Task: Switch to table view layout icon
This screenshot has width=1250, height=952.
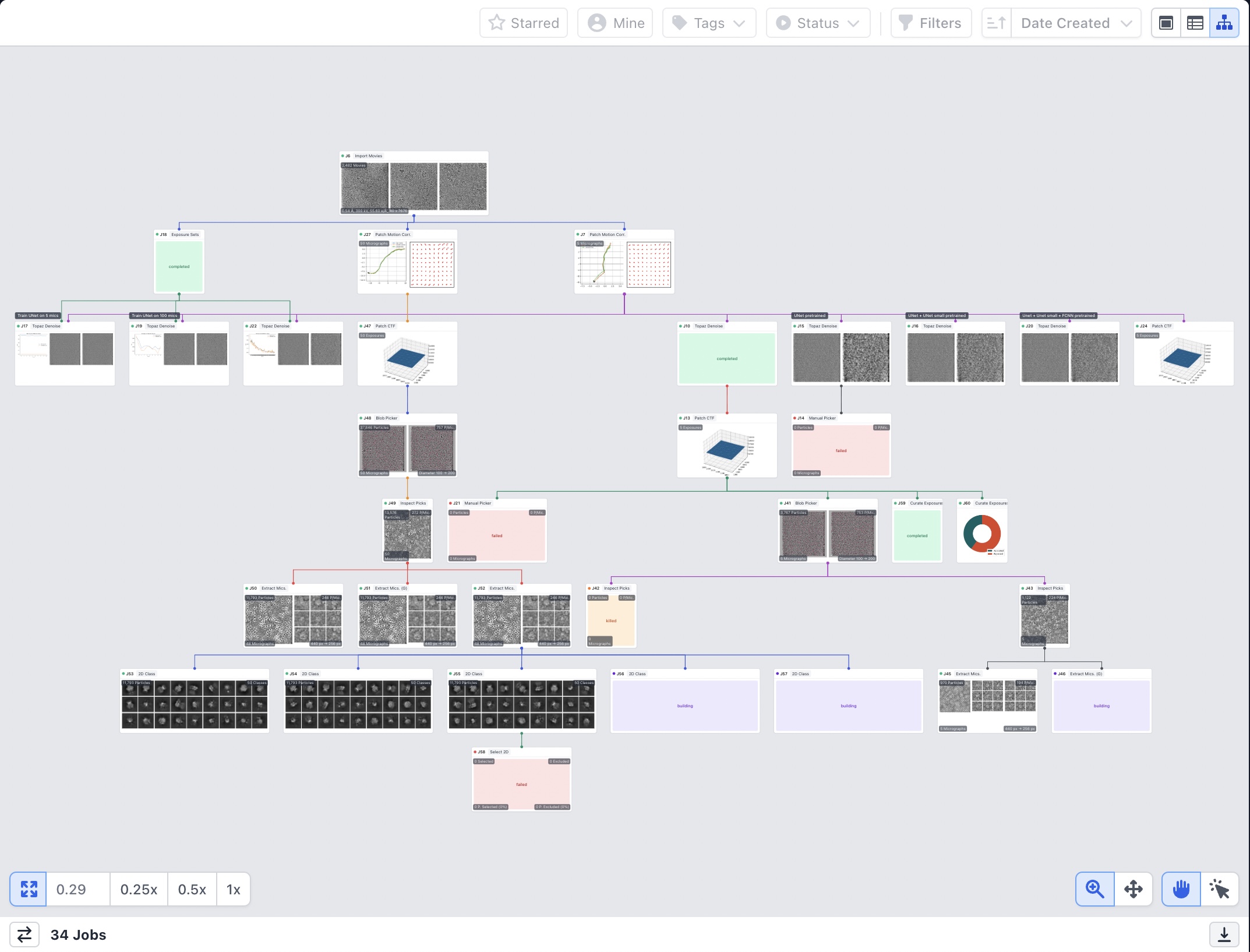Action: (1195, 23)
